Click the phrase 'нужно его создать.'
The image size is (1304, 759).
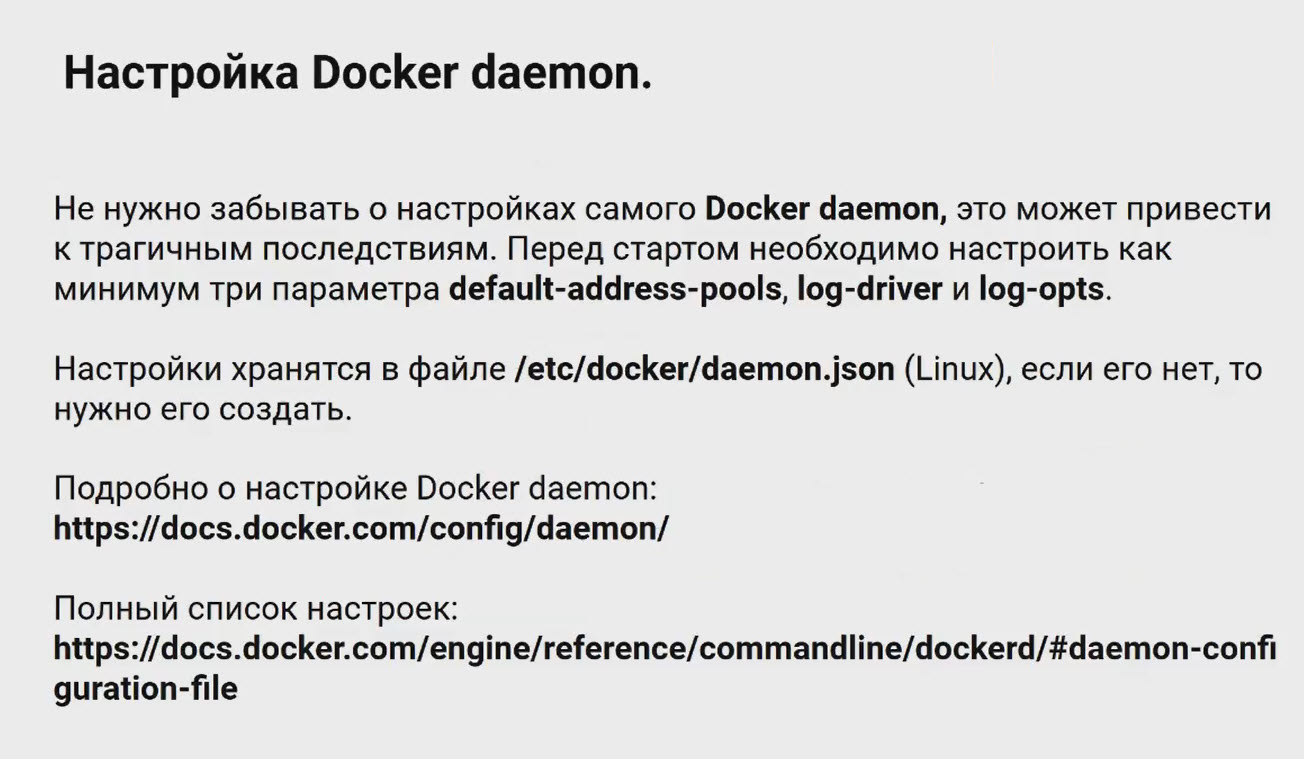pyautogui.click(x=203, y=409)
